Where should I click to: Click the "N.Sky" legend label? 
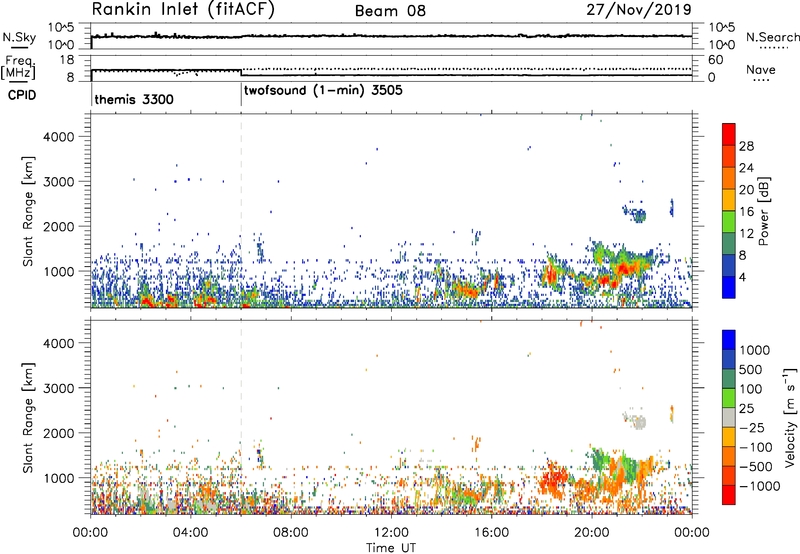19,37
